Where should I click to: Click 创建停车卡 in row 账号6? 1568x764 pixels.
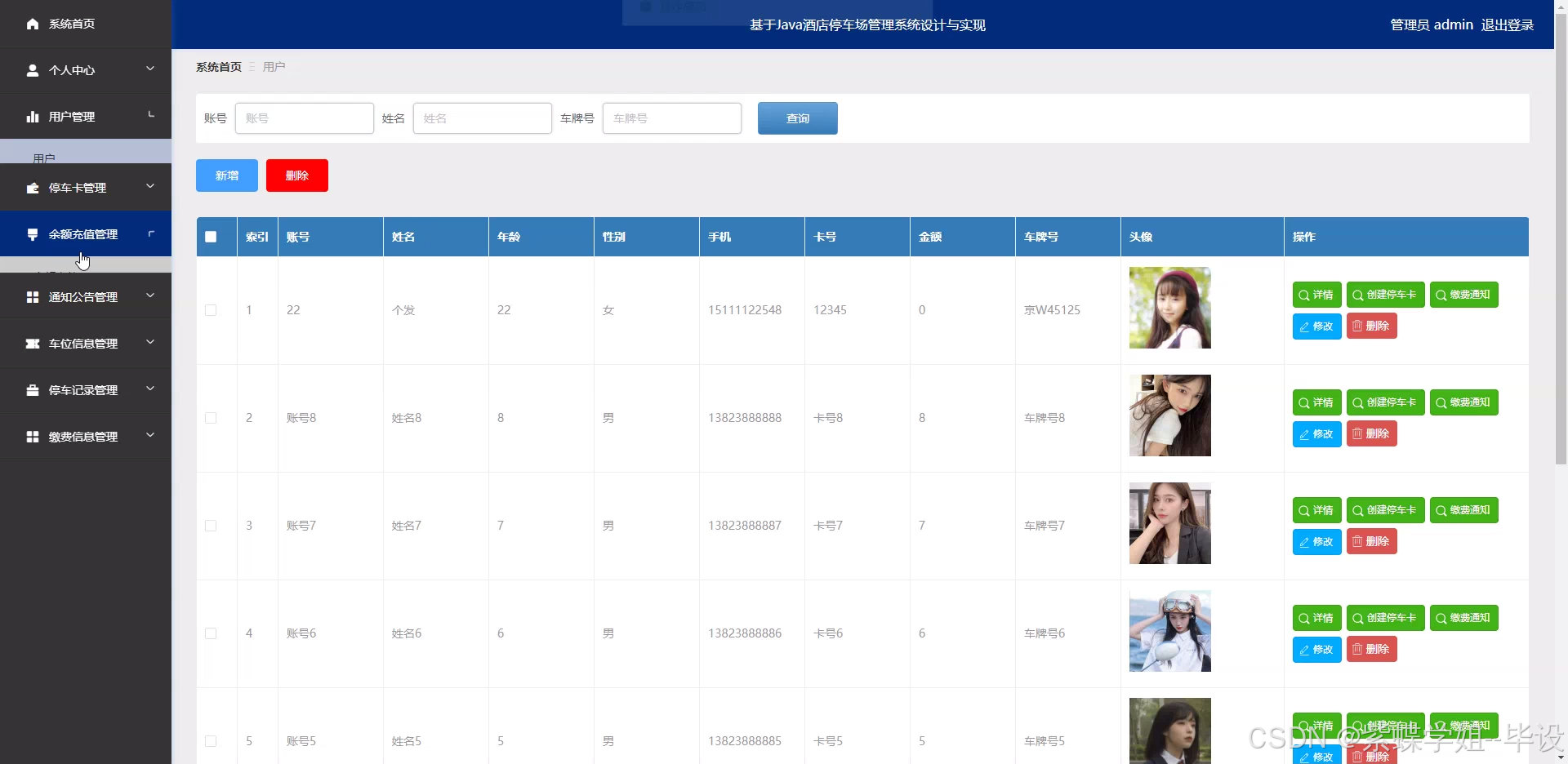tap(1385, 618)
